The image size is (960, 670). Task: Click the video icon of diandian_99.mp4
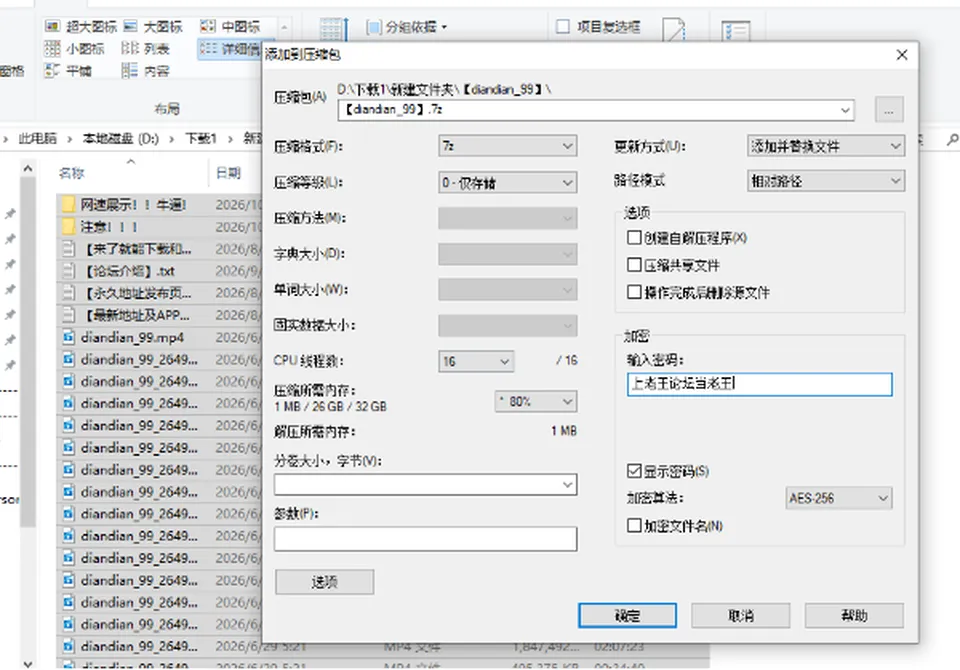(69, 337)
